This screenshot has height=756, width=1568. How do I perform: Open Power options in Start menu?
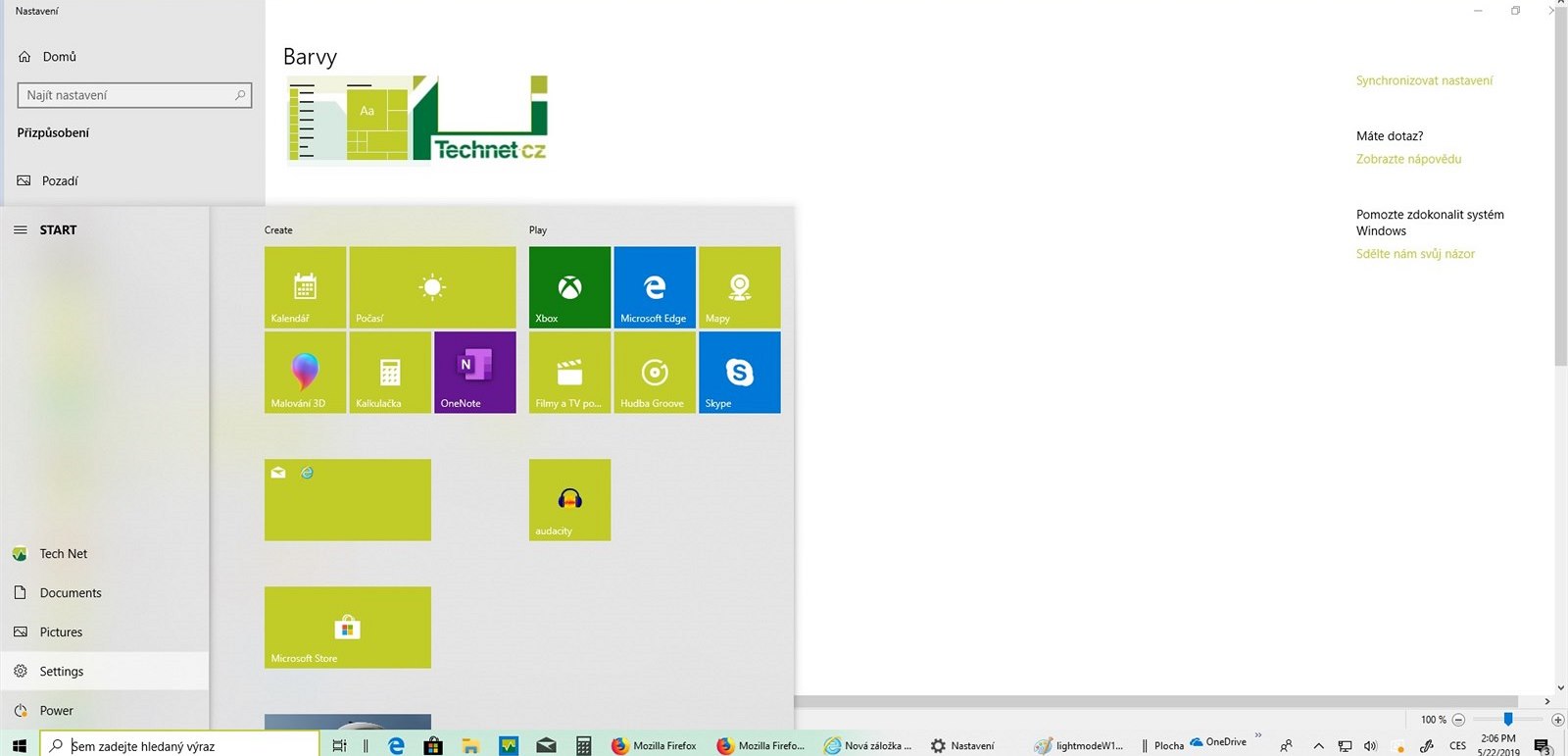coord(56,711)
